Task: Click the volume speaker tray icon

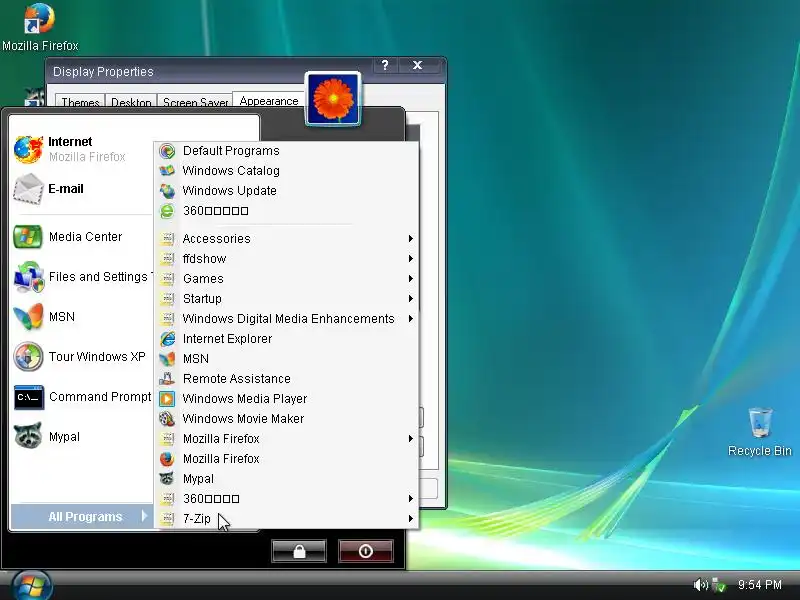Action: click(x=701, y=585)
